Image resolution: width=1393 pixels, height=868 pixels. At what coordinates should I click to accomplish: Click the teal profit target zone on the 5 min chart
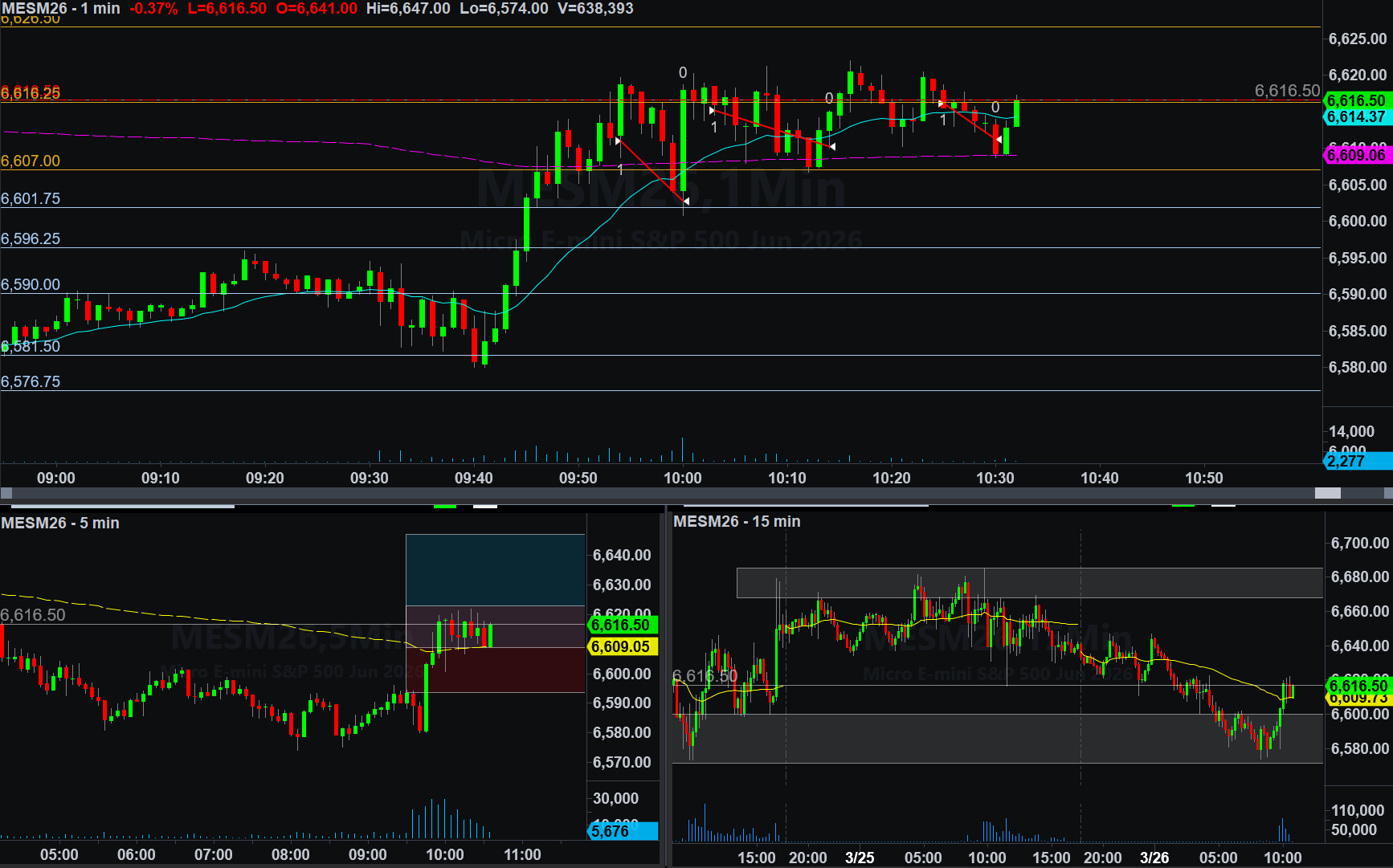[x=495, y=569]
